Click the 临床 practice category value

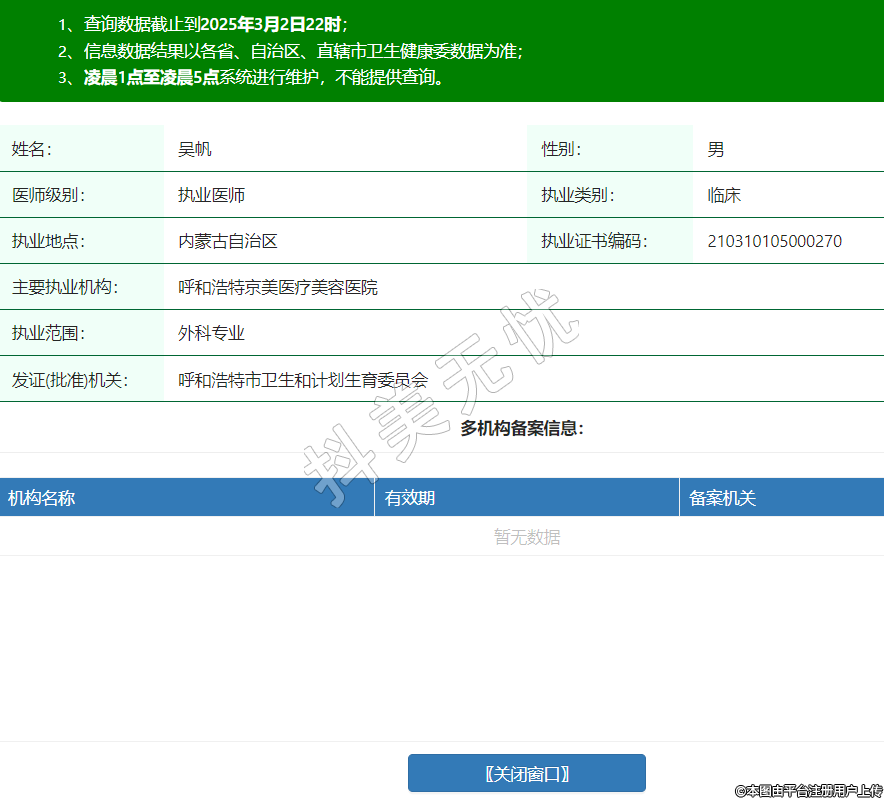(724, 196)
